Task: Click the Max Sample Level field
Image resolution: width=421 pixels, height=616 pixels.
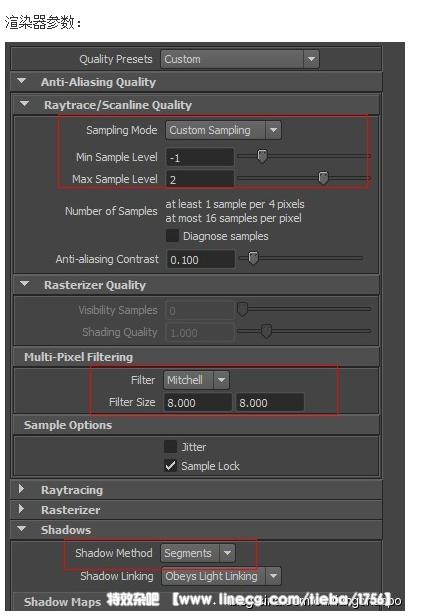Action: pos(200,180)
